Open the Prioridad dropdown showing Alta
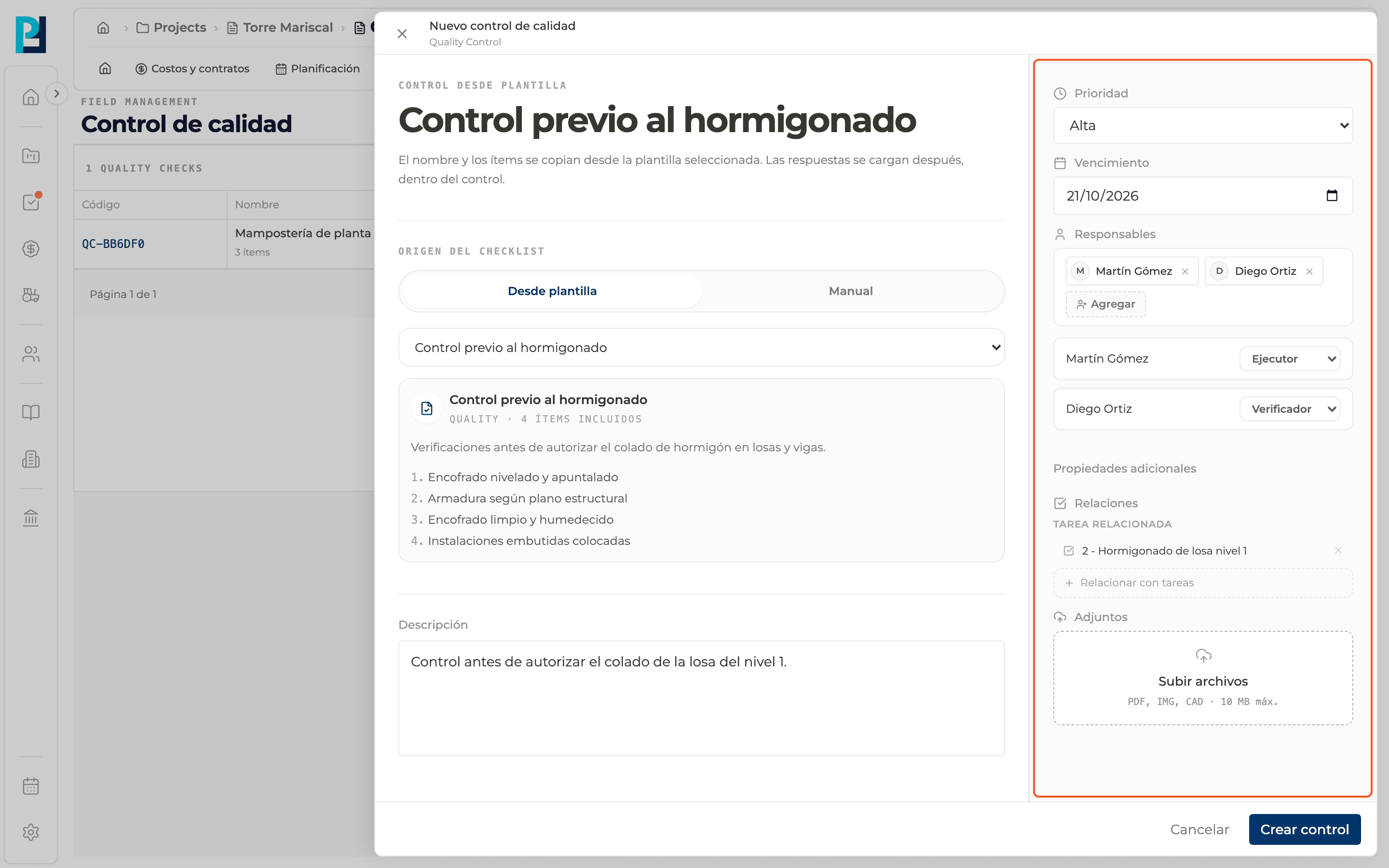The height and width of the screenshot is (868, 1389). click(x=1203, y=125)
